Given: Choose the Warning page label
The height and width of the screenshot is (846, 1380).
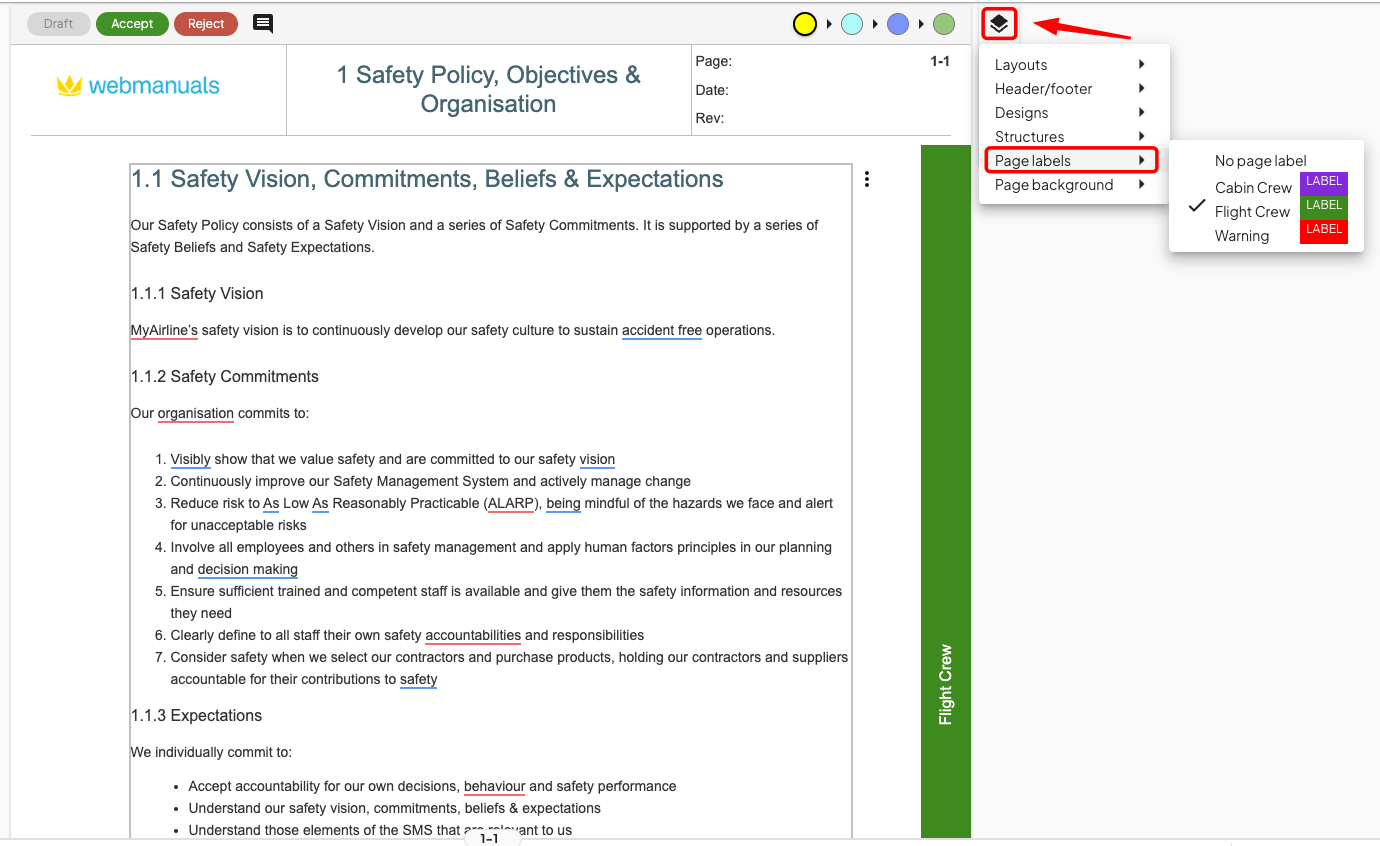Looking at the screenshot, I should tap(1242, 236).
